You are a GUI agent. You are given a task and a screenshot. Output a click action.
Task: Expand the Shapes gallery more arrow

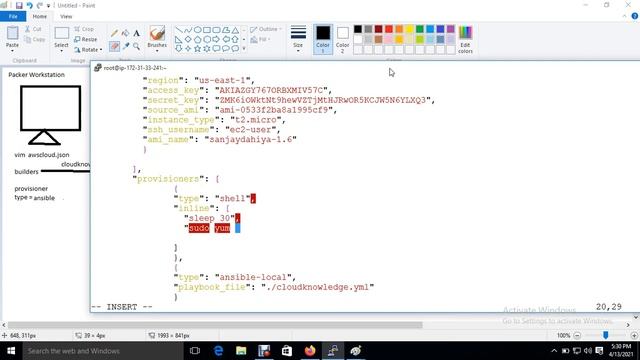coord(244,49)
